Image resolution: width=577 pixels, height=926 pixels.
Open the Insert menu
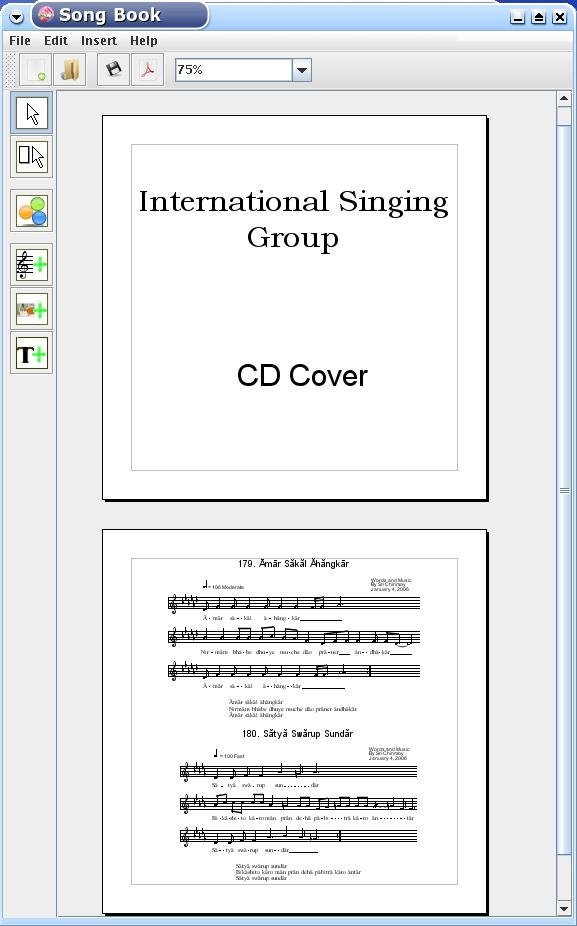point(99,41)
